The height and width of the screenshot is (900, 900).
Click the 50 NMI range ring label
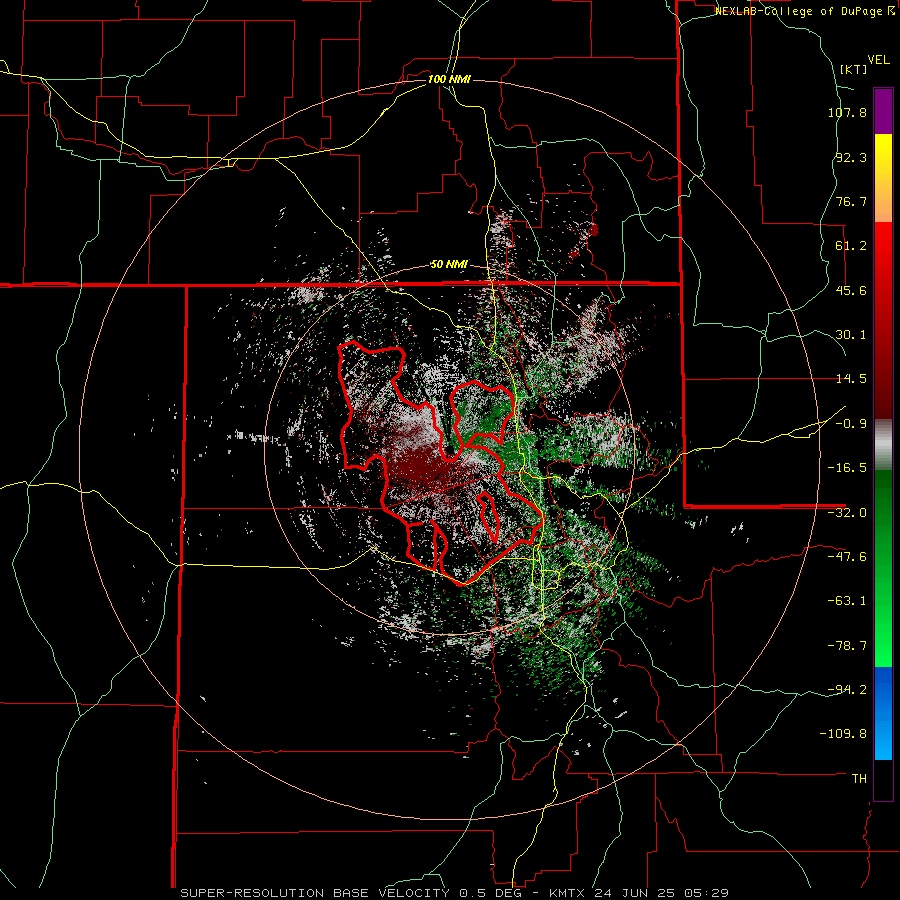(x=449, y=265)
